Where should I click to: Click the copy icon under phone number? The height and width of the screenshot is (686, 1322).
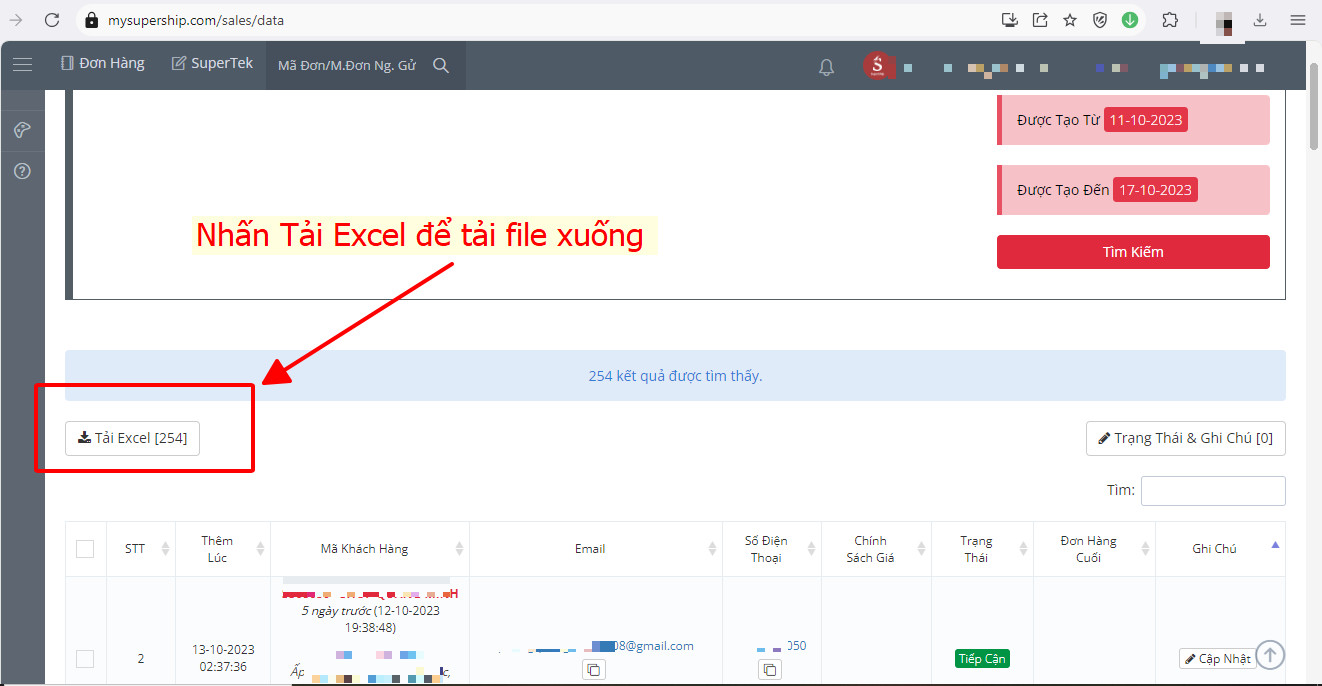click(x=769, y=669)
